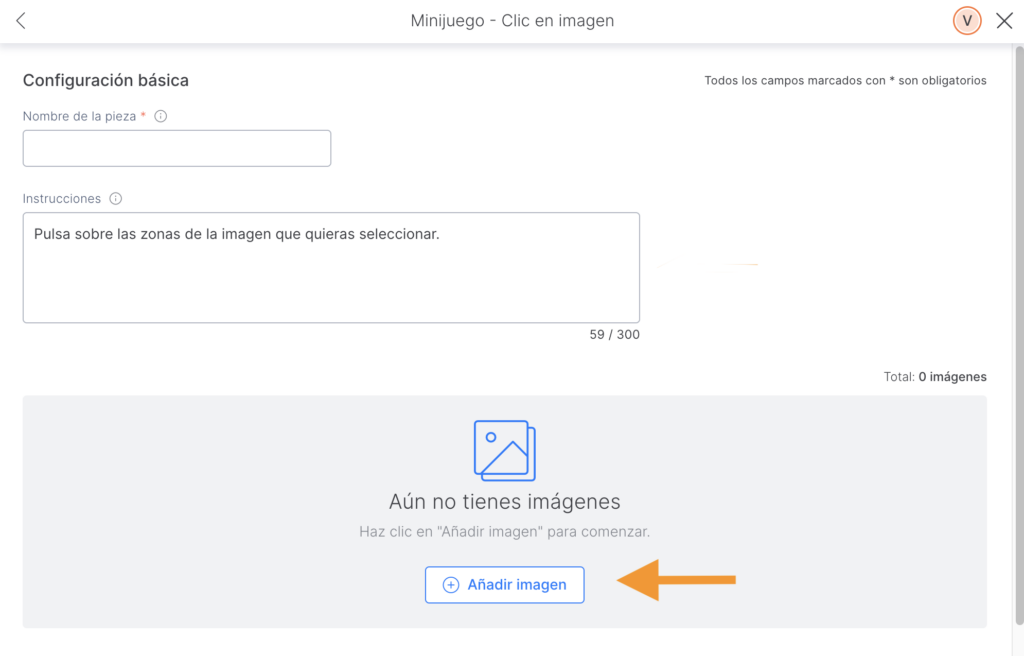Go back using the left chevron arrow

pyautogui.click(x=21, y=21)
